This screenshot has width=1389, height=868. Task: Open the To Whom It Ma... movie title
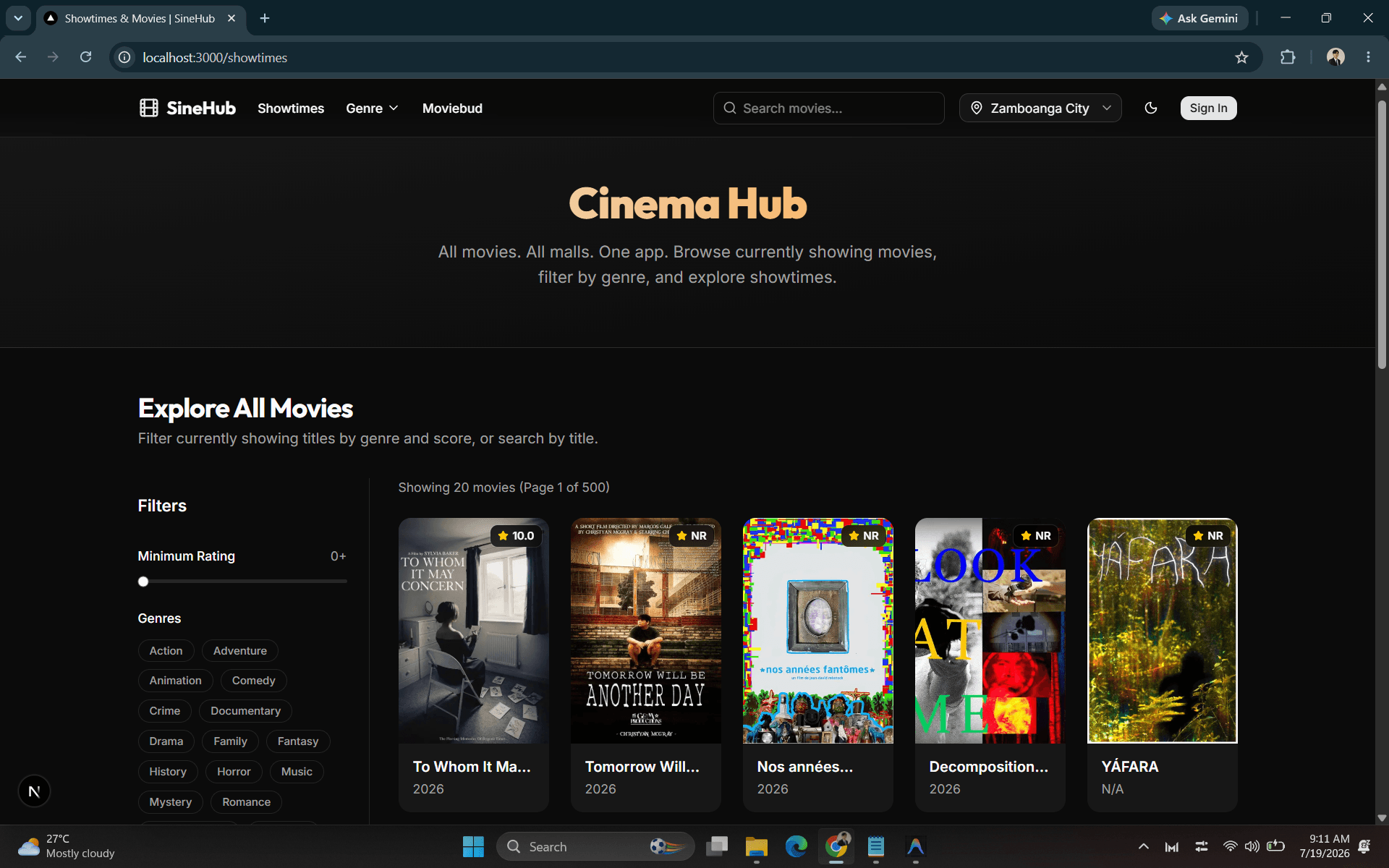click(472, 767)
